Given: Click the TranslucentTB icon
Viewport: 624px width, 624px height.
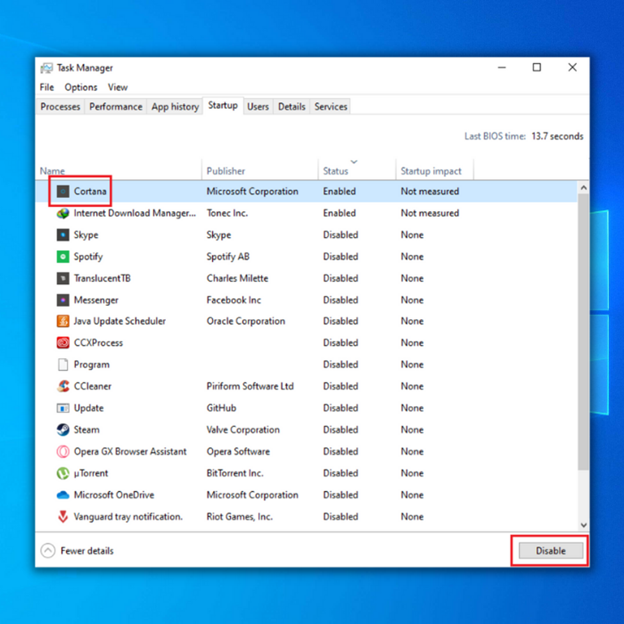Looking at the screenshot, I should (62, 278).
